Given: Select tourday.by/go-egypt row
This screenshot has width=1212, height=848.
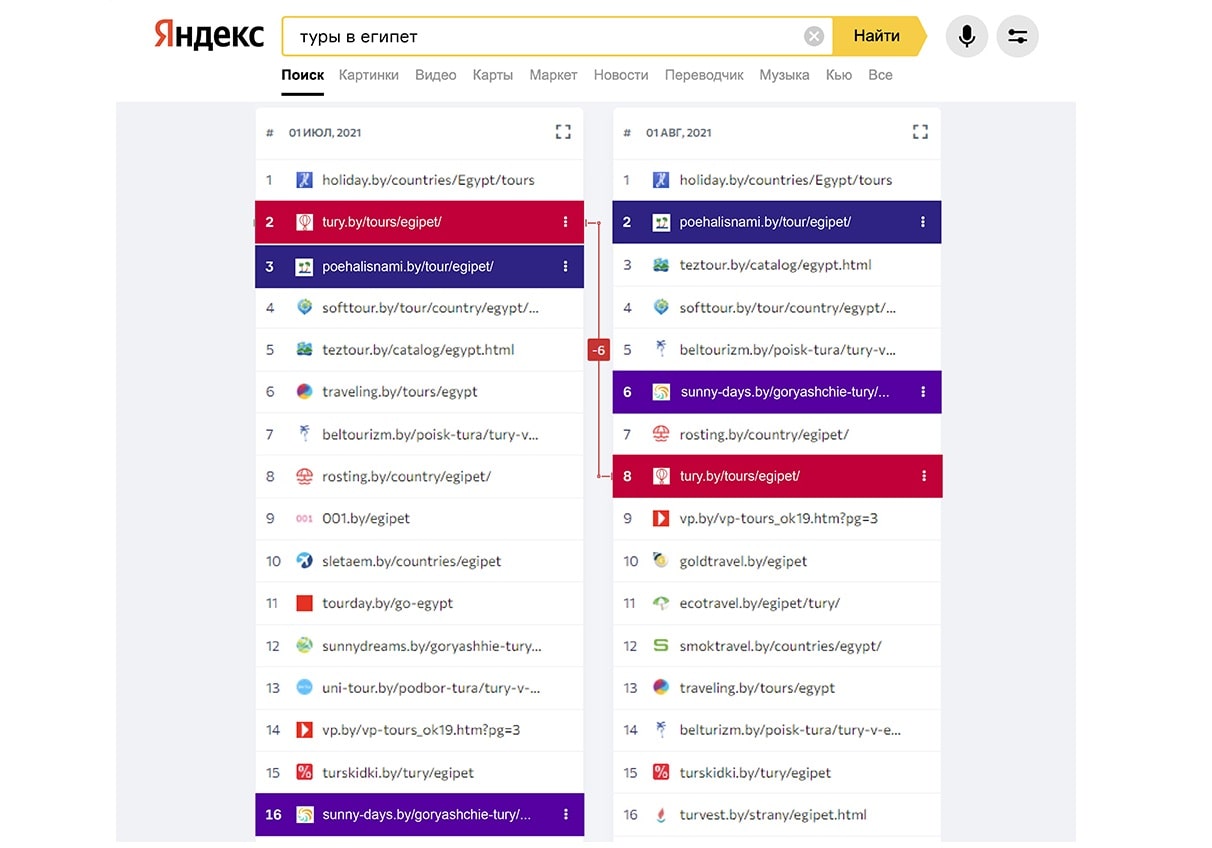Looking at the screenshot, I should [419, 603].
